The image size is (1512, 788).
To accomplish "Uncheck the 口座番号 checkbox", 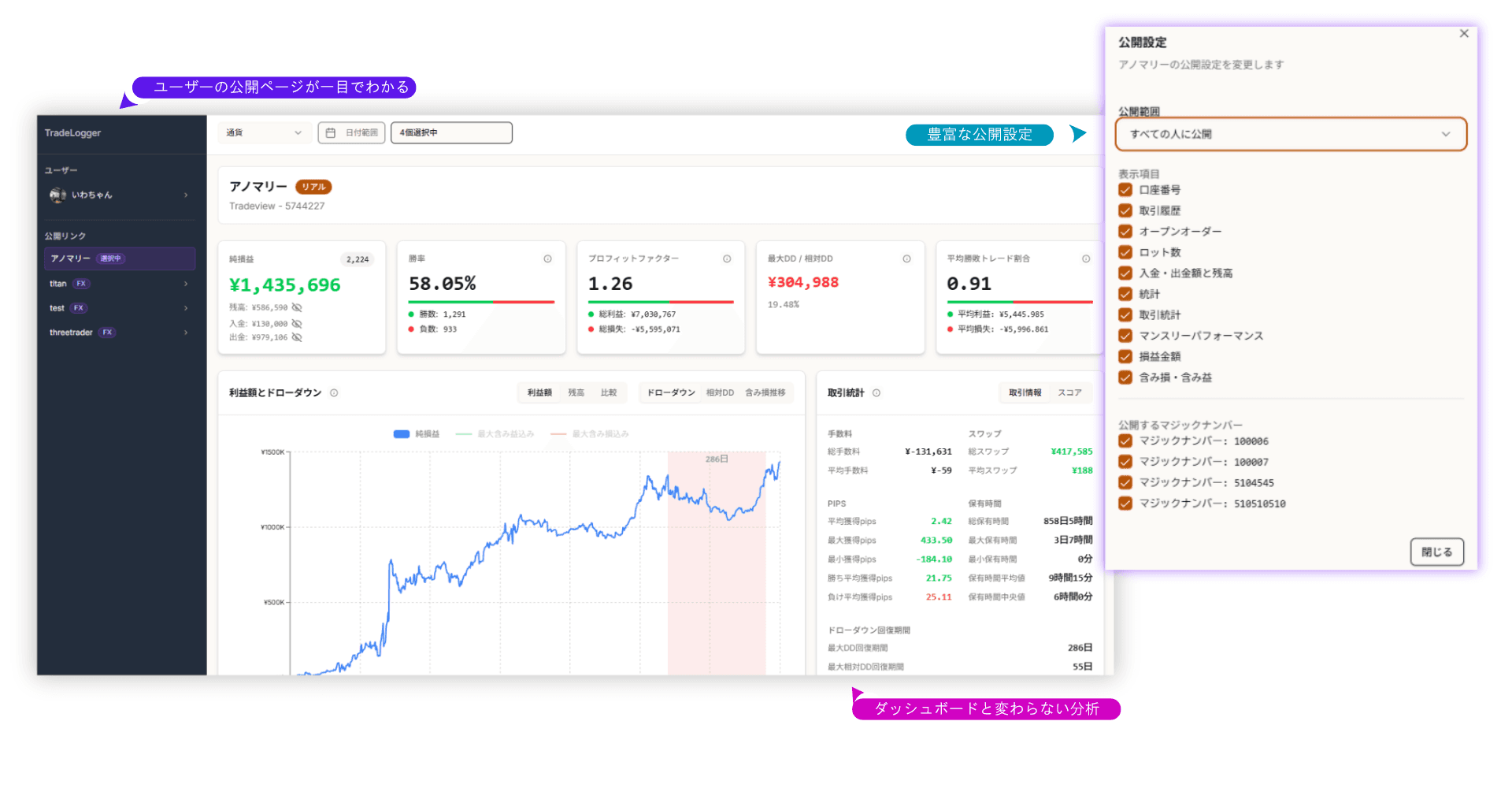I will (1125, 190).
